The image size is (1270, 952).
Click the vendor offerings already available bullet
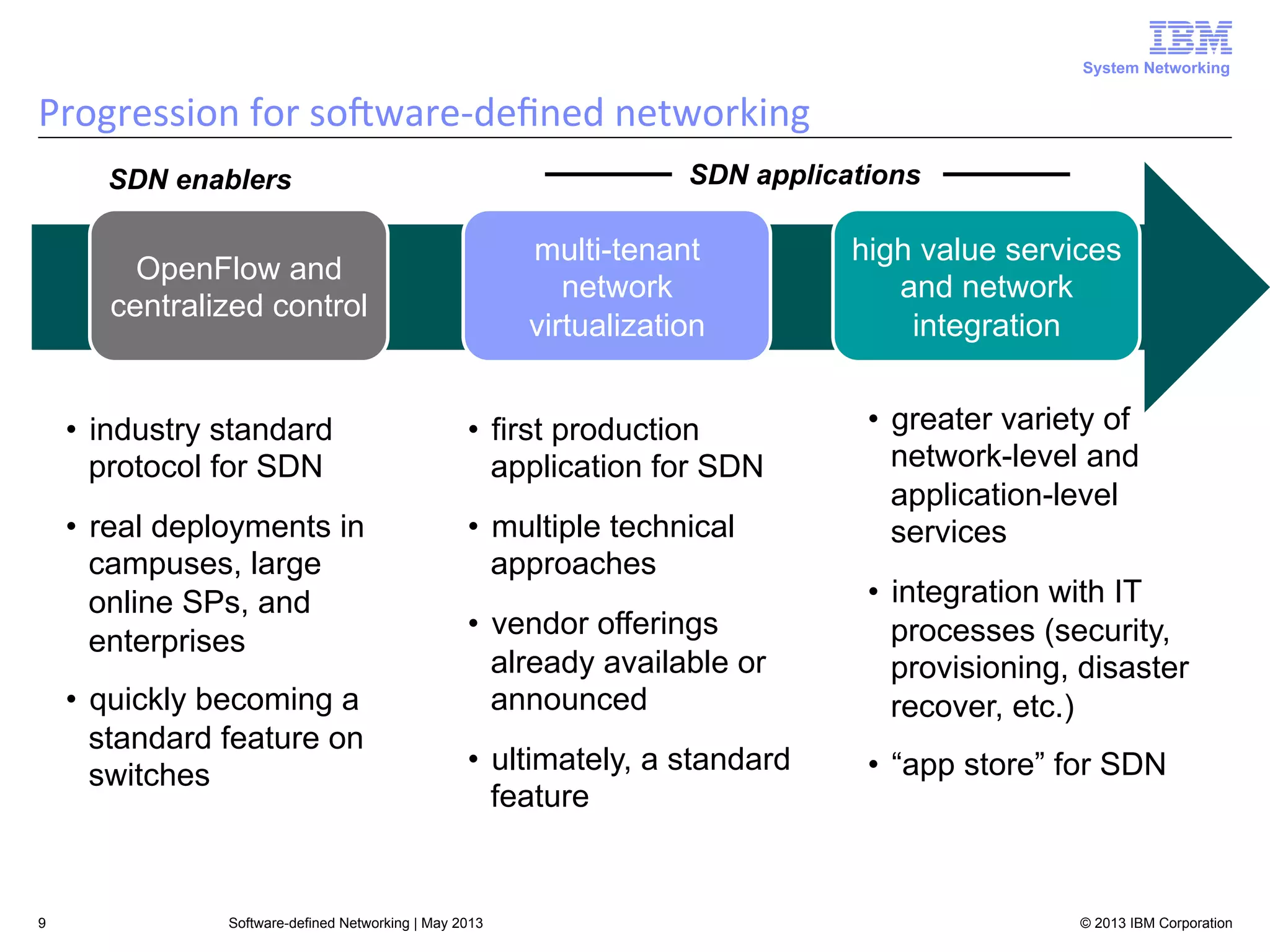pos(628,661)
